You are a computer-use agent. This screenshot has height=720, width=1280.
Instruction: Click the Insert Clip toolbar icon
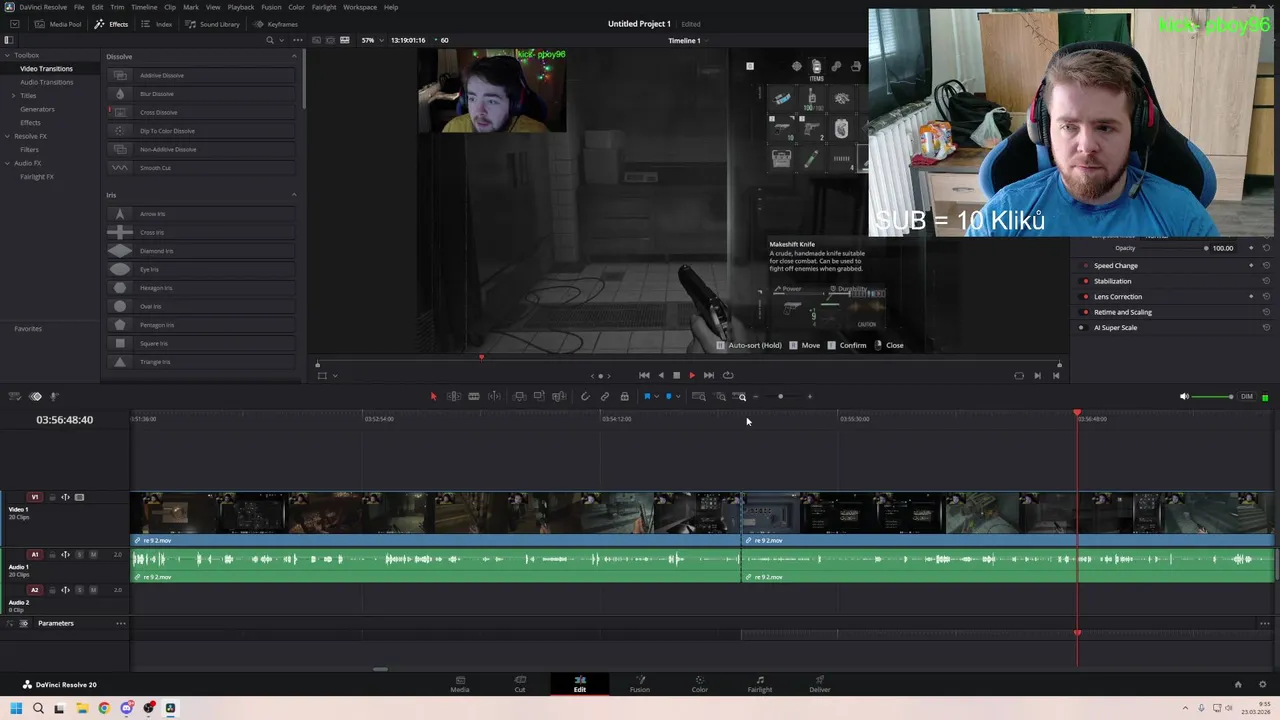coord(519,396)
